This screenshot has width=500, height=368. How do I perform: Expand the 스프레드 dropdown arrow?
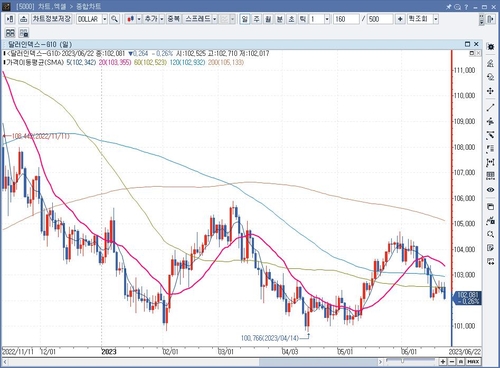click(x=215, y=19)
